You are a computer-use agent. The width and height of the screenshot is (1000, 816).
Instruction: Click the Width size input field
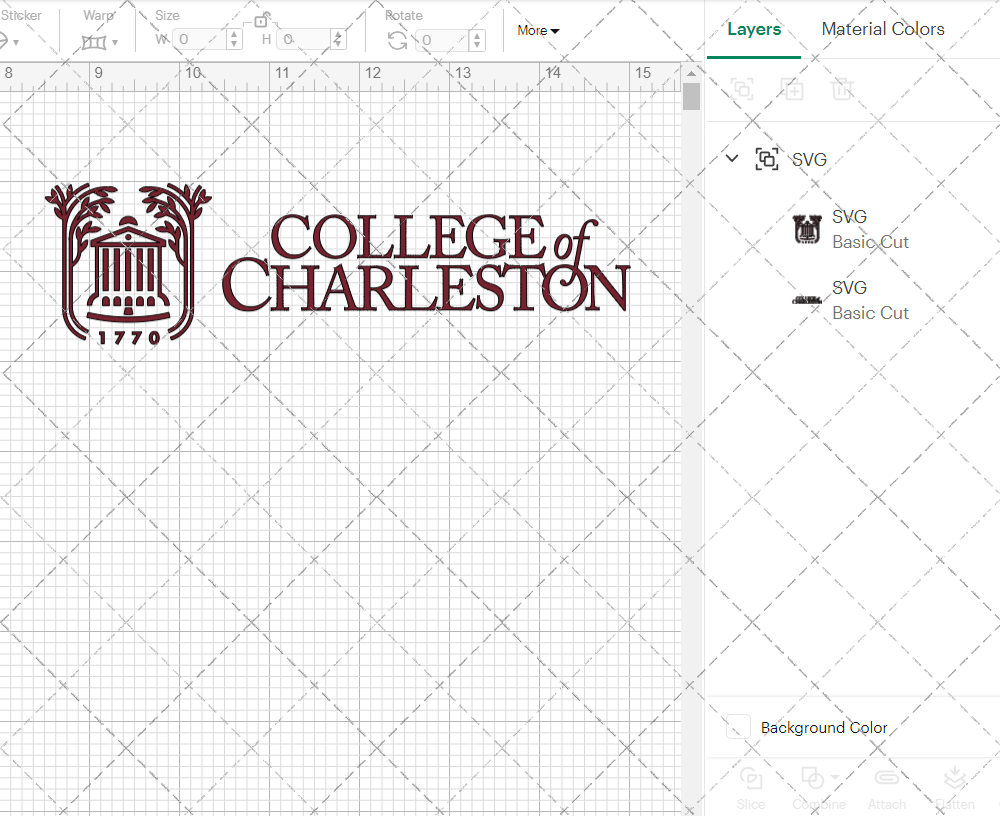[x=200, y=40]
